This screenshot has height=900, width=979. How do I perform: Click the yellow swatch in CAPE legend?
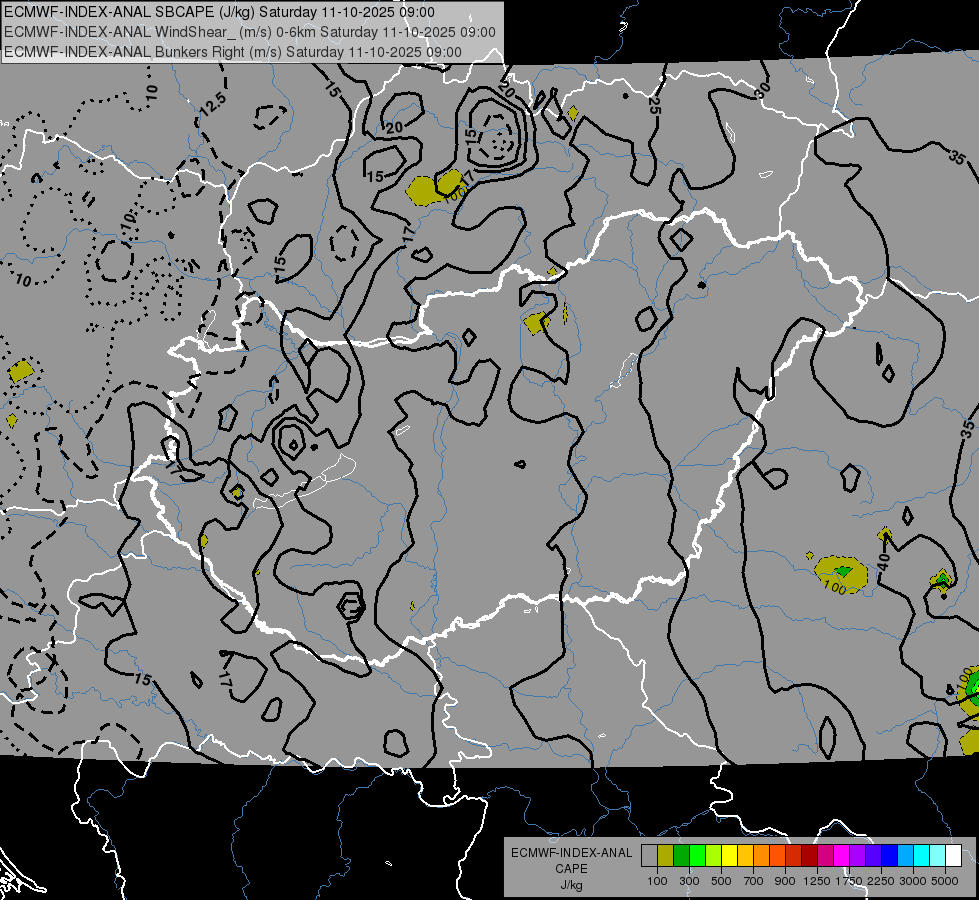pyautogui.click(x=729, y=856)
